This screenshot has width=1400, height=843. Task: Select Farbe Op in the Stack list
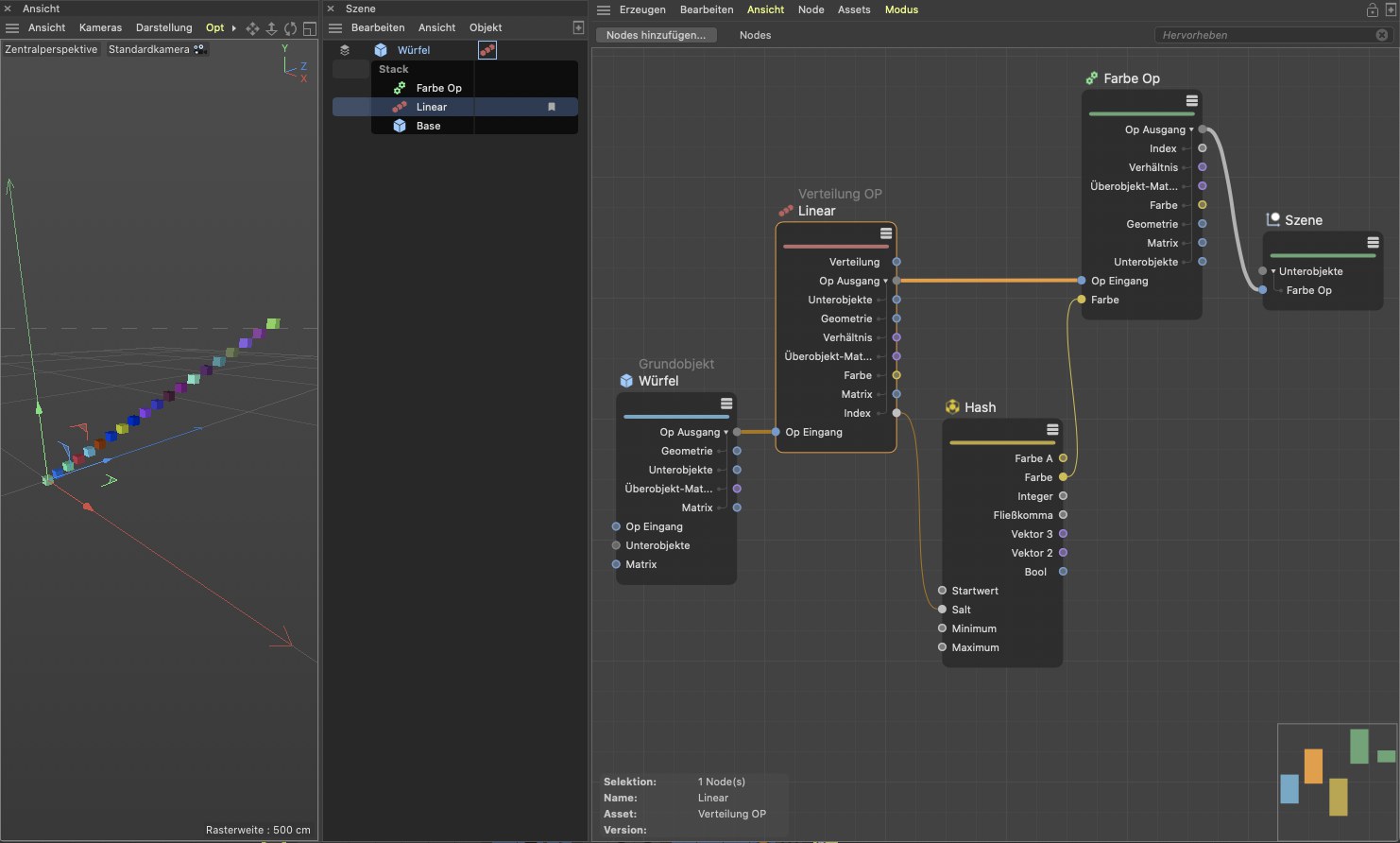[438, 88]
